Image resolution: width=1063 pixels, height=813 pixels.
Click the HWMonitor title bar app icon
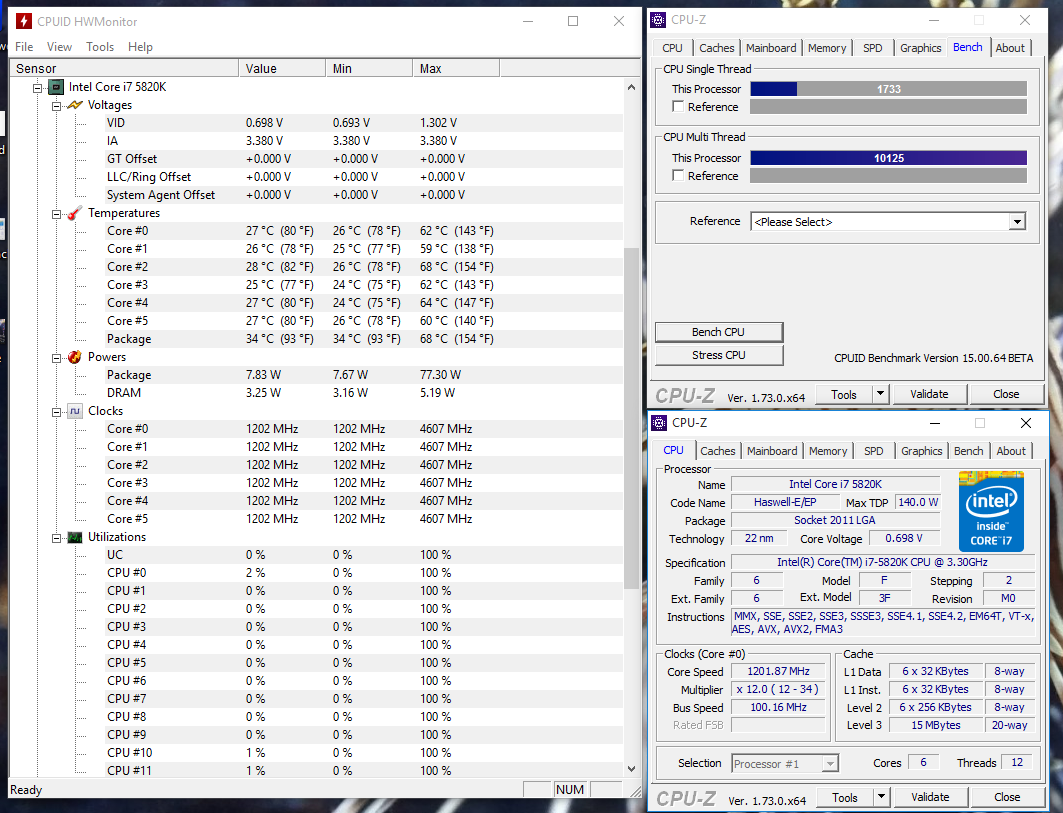pyautogui.click(x=23, y=21)
